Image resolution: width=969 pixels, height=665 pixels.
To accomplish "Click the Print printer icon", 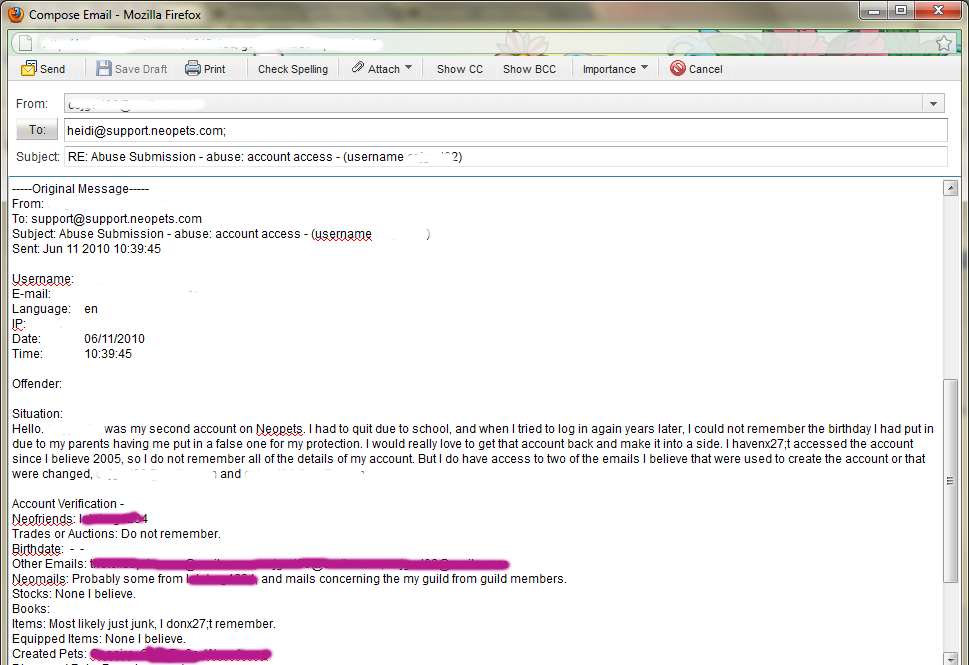I will pyautogui.click(x=193, y=68).
